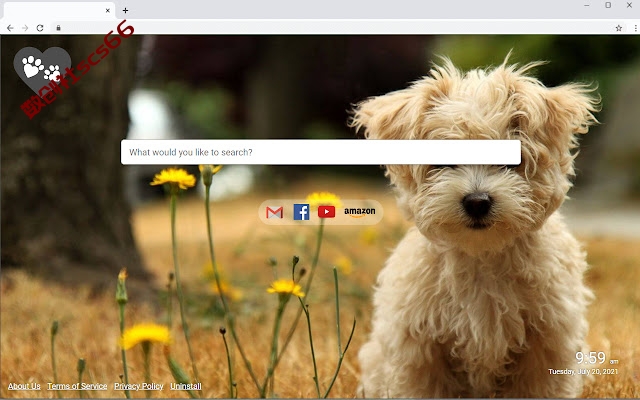Open a new tab with the plus button
The width and height of the screenshot is (640, 400).
pyautogui.click(x=125, y=11)
